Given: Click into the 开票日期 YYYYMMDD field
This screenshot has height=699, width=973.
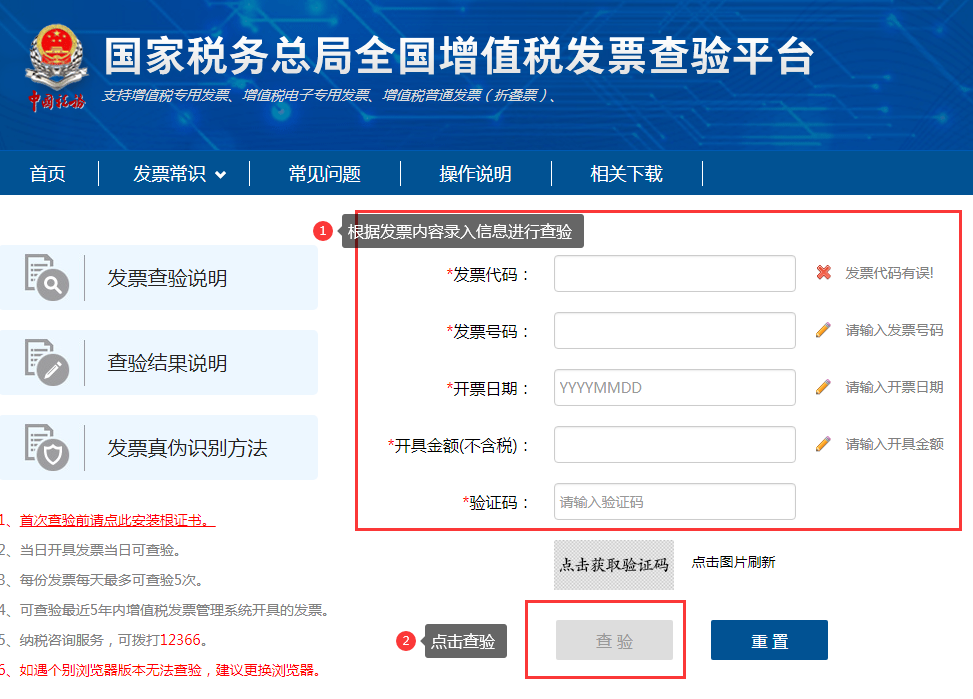Looking at the screenshot, I should coord(674,388).
